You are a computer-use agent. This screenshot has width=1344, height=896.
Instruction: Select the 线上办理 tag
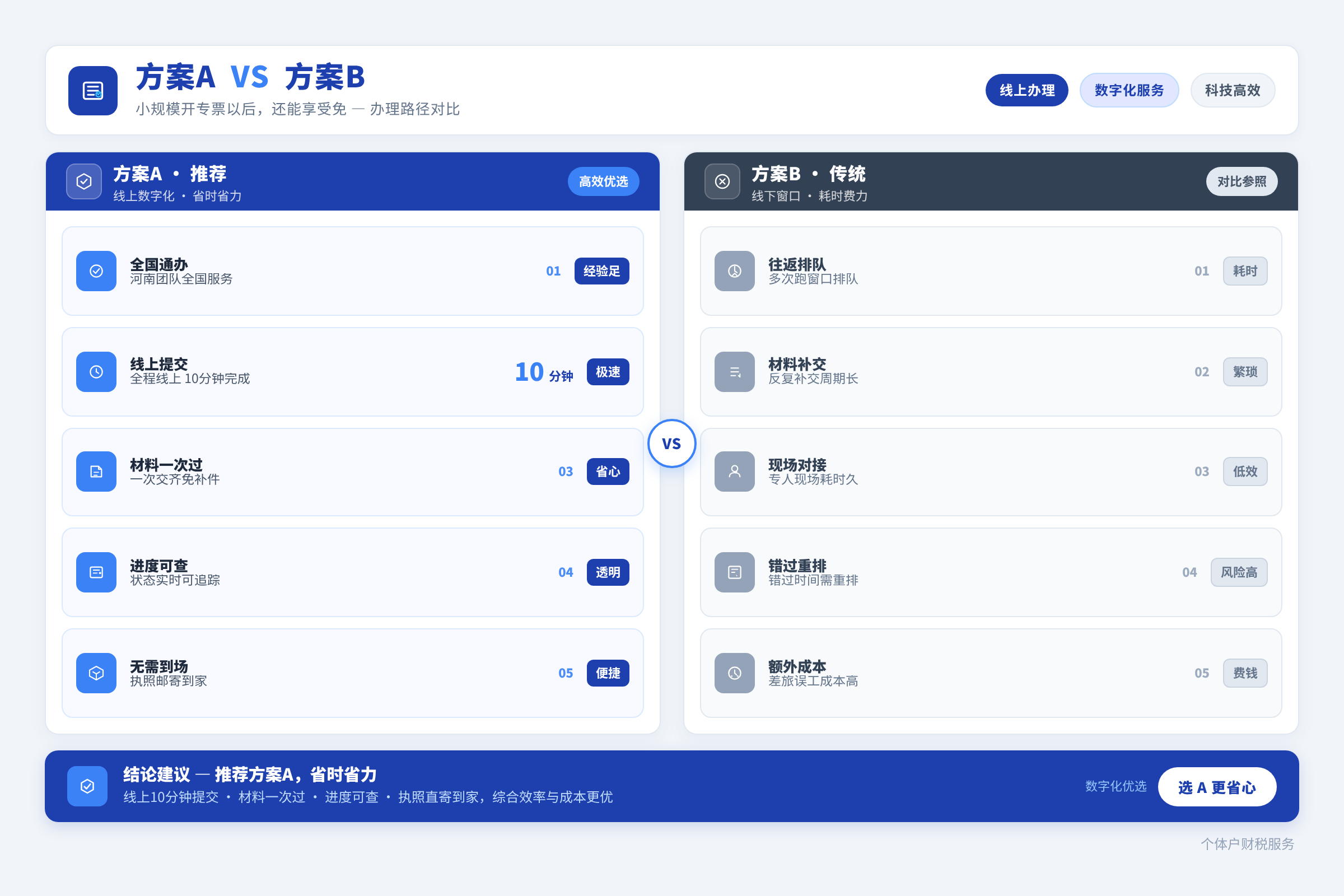coord(1027,90)
